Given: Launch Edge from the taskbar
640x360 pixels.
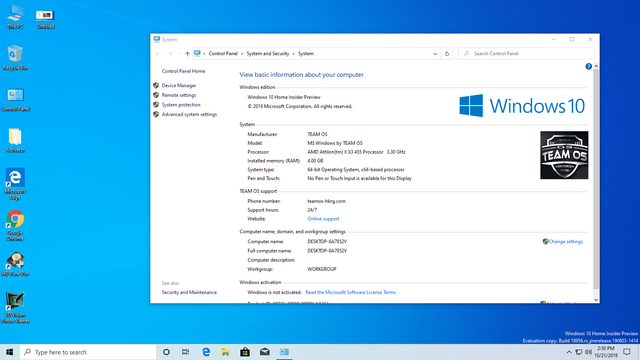Looking at the screenshot, I should click(206, 352).
